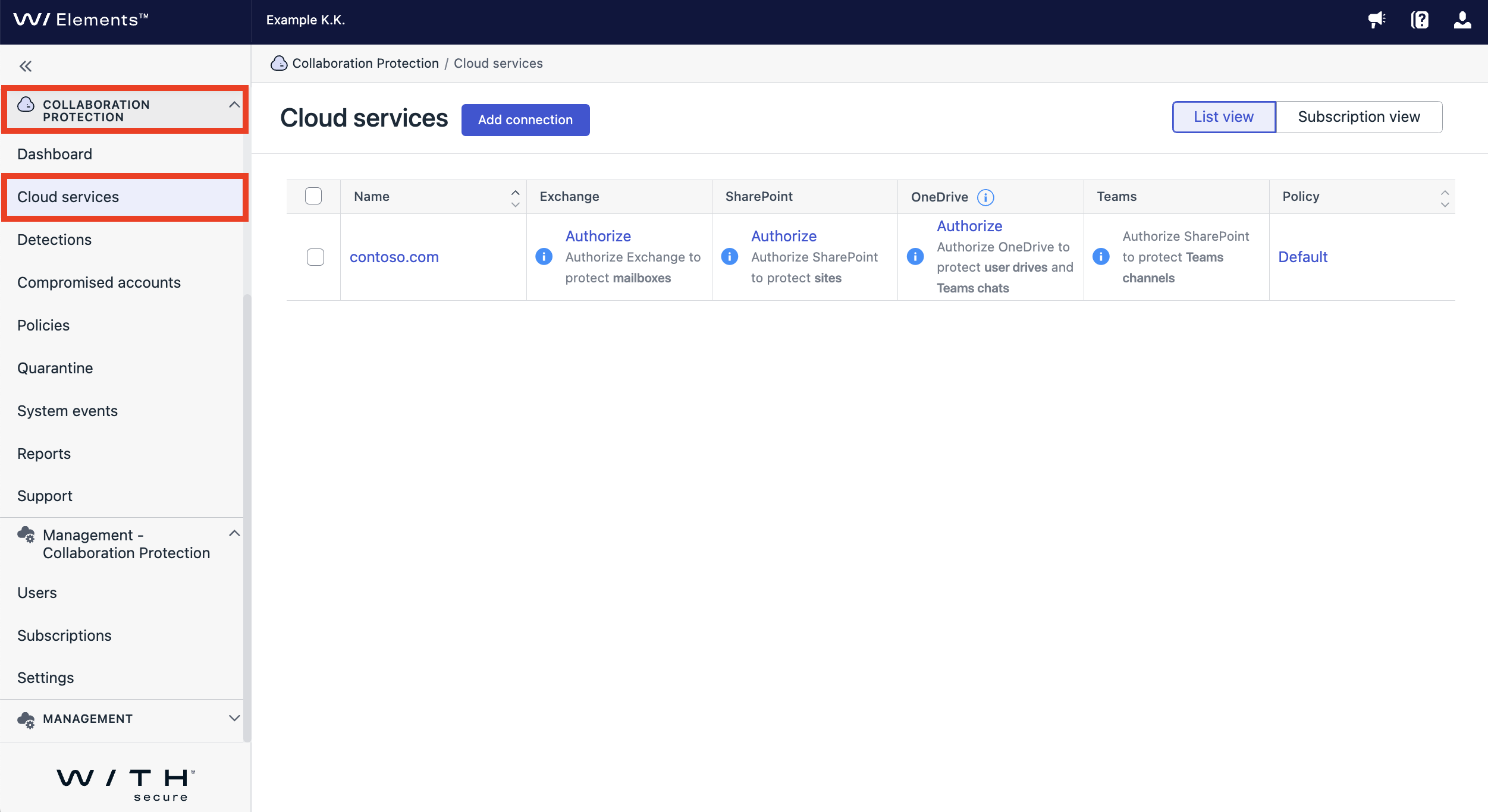
Task: Click the Add connection button
Action: coord(526,120)
